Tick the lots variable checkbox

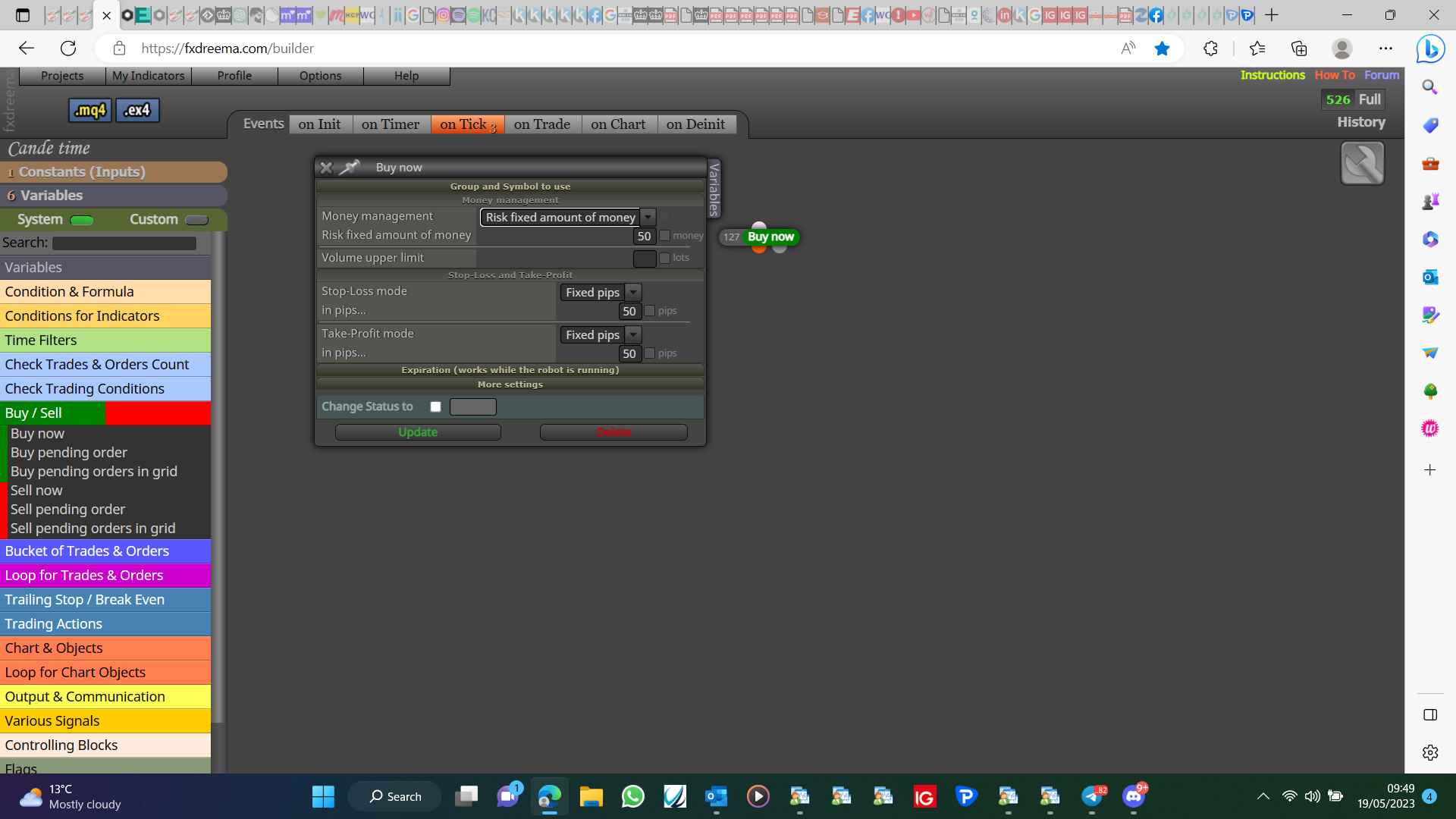tap(665, 258)
